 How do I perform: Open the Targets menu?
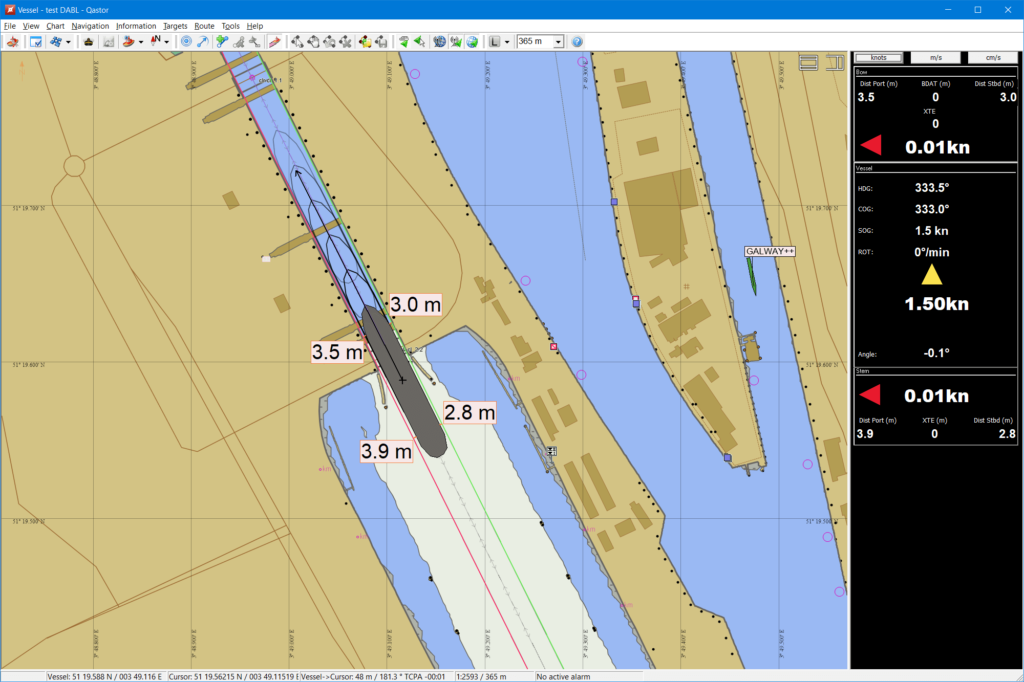[x=175, y=25]
